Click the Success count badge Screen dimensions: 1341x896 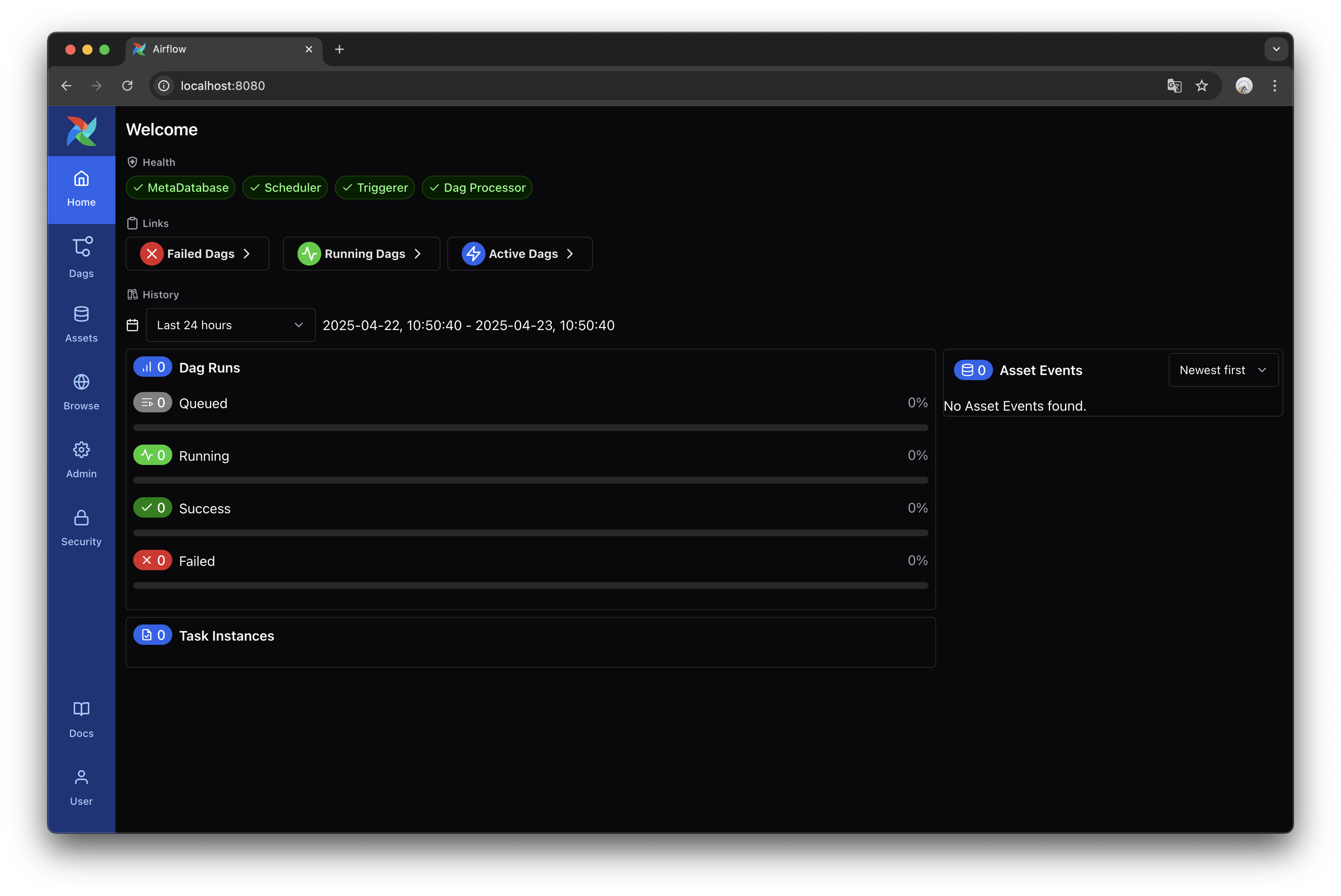click(153, 508)
